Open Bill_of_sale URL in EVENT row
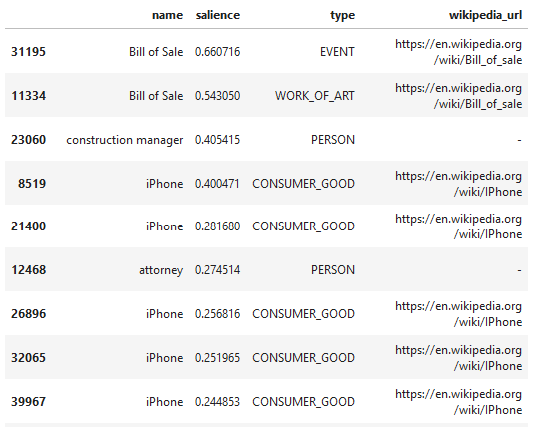The height and width of the screenshot is (427, 536). coord(459,52)
